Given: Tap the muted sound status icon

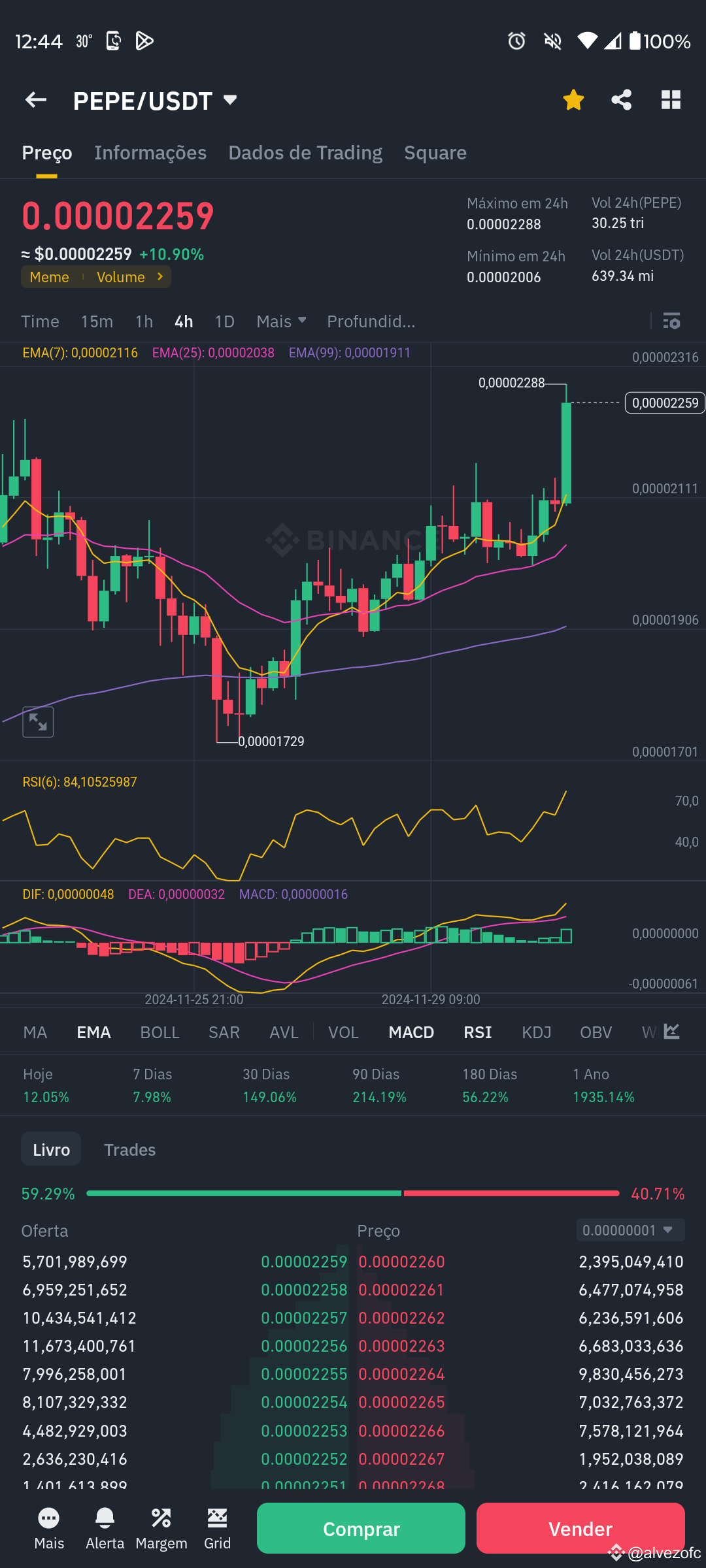Looking at the screenshot, I should coord(553,41).
